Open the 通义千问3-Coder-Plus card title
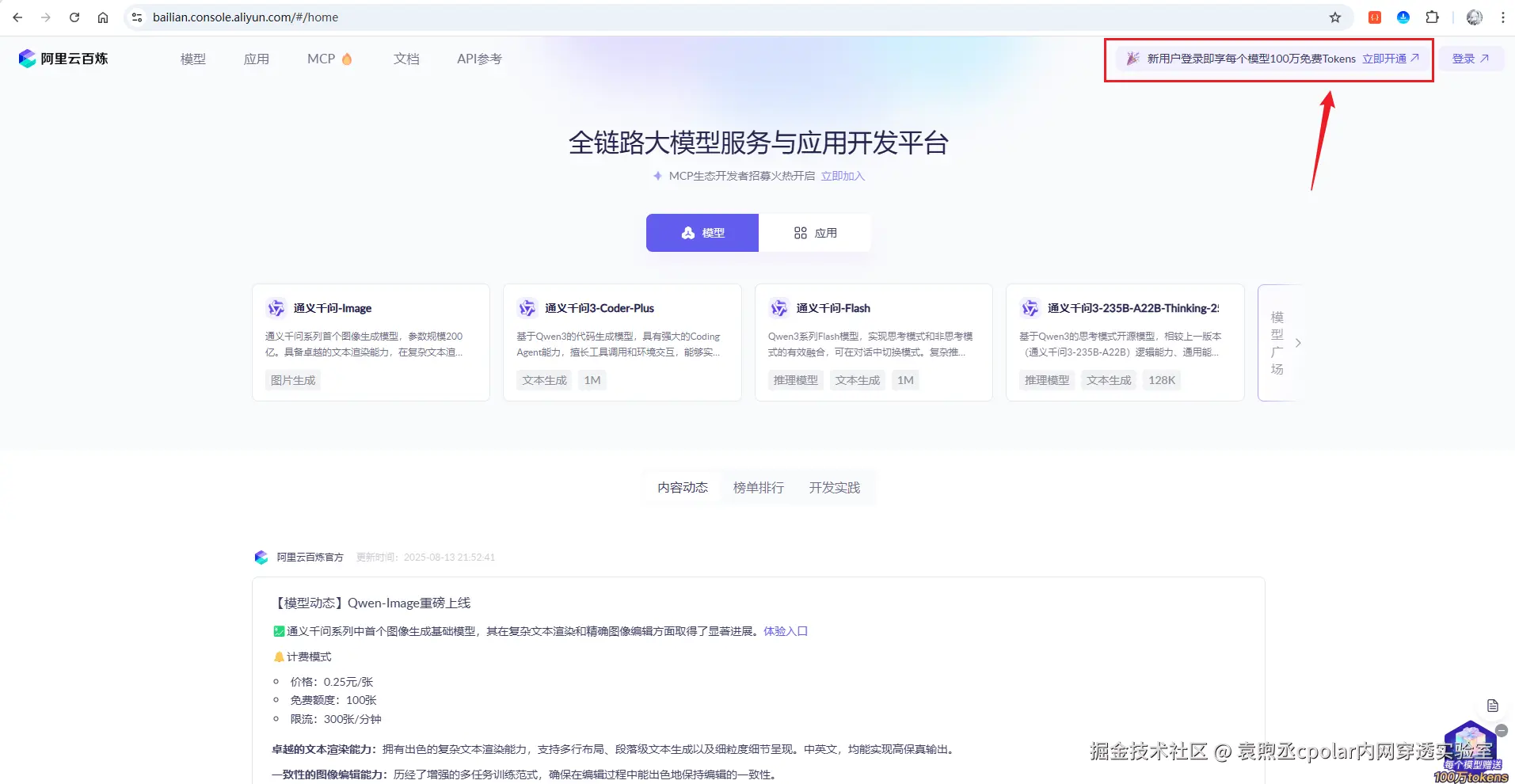Image resolution: width=1515 pixels, height=784 pixels. [x=600, y=308]
